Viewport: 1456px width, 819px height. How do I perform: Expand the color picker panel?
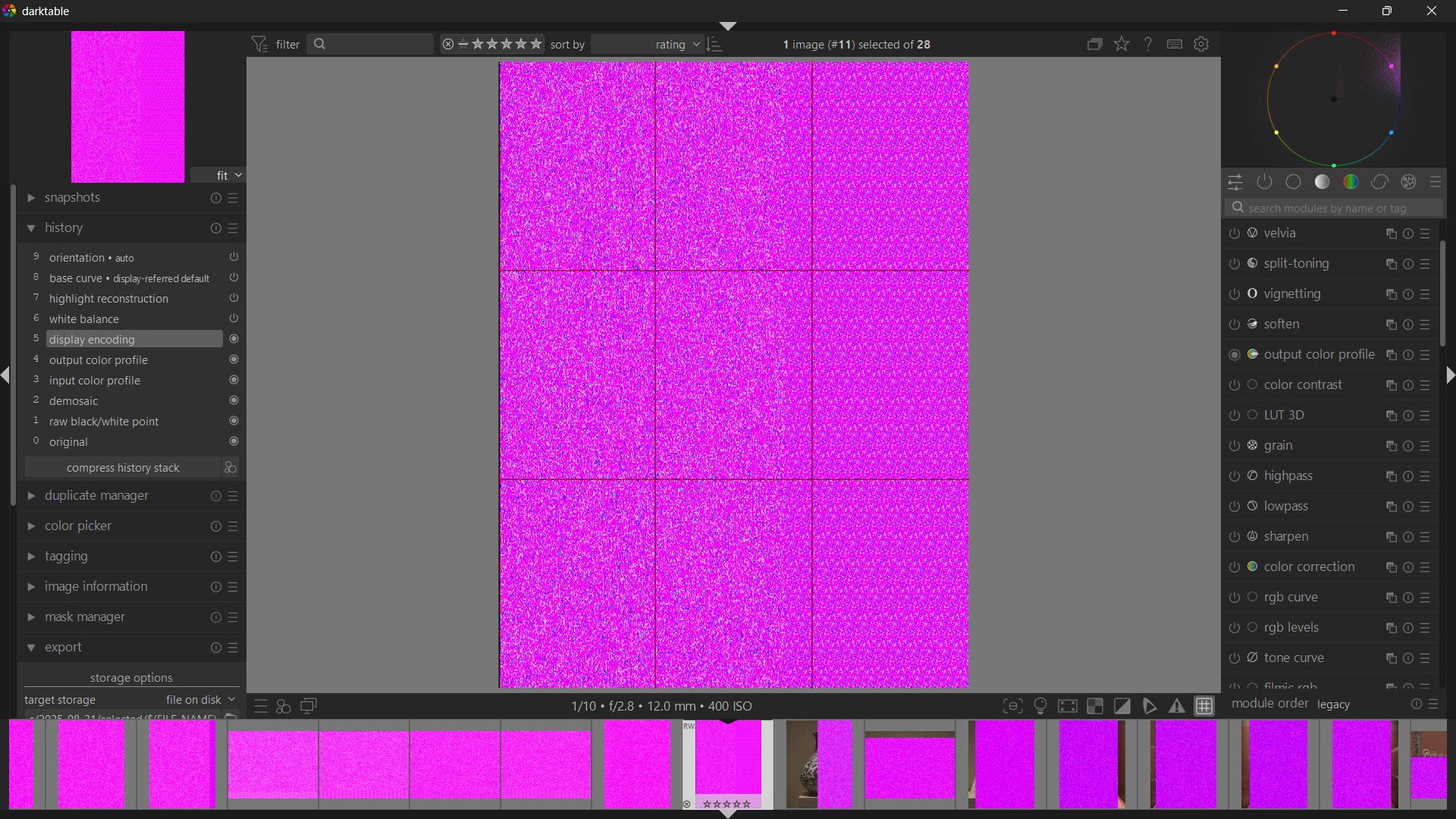click(77, 526)
